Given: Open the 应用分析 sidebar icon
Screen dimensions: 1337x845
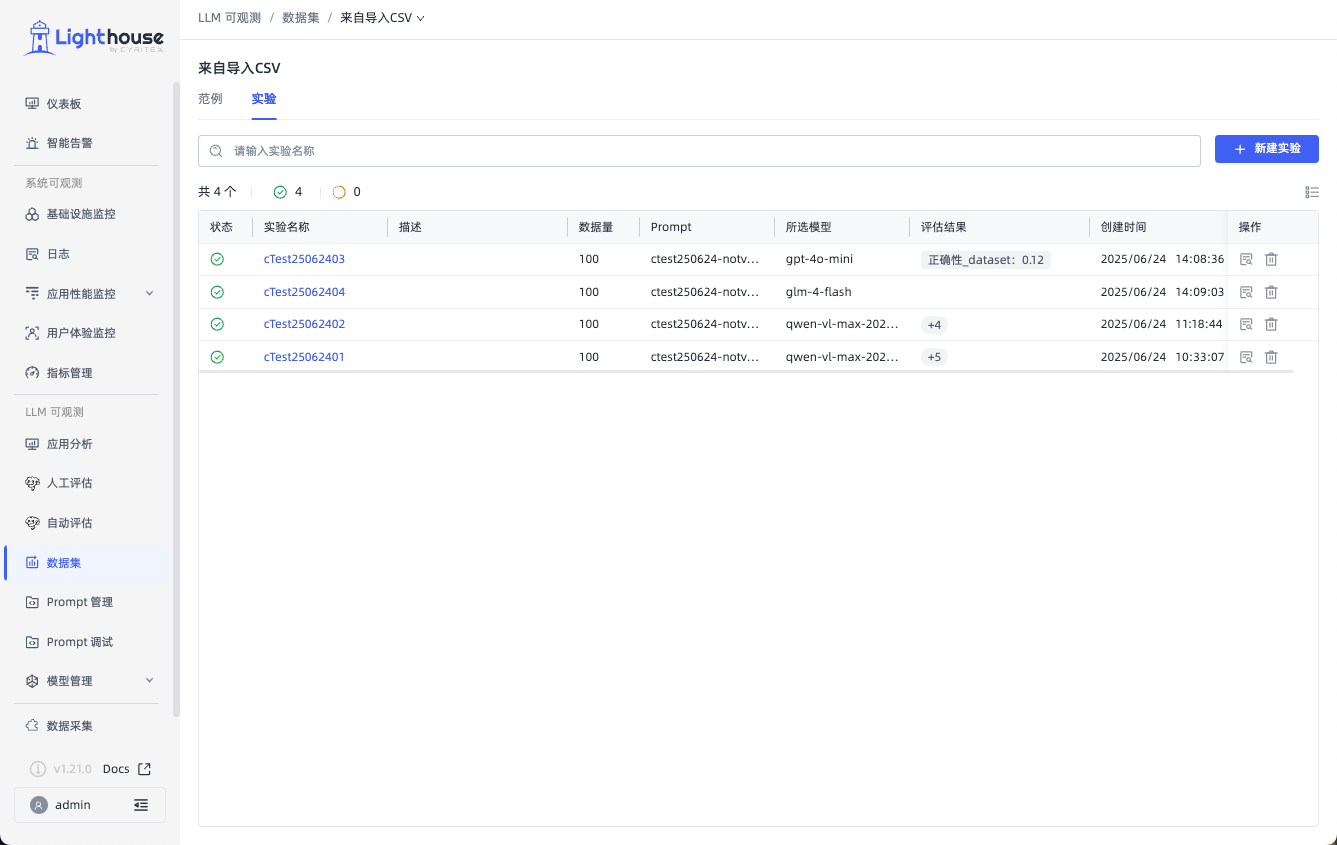Looking at the screenshot, I should (32, 444).
